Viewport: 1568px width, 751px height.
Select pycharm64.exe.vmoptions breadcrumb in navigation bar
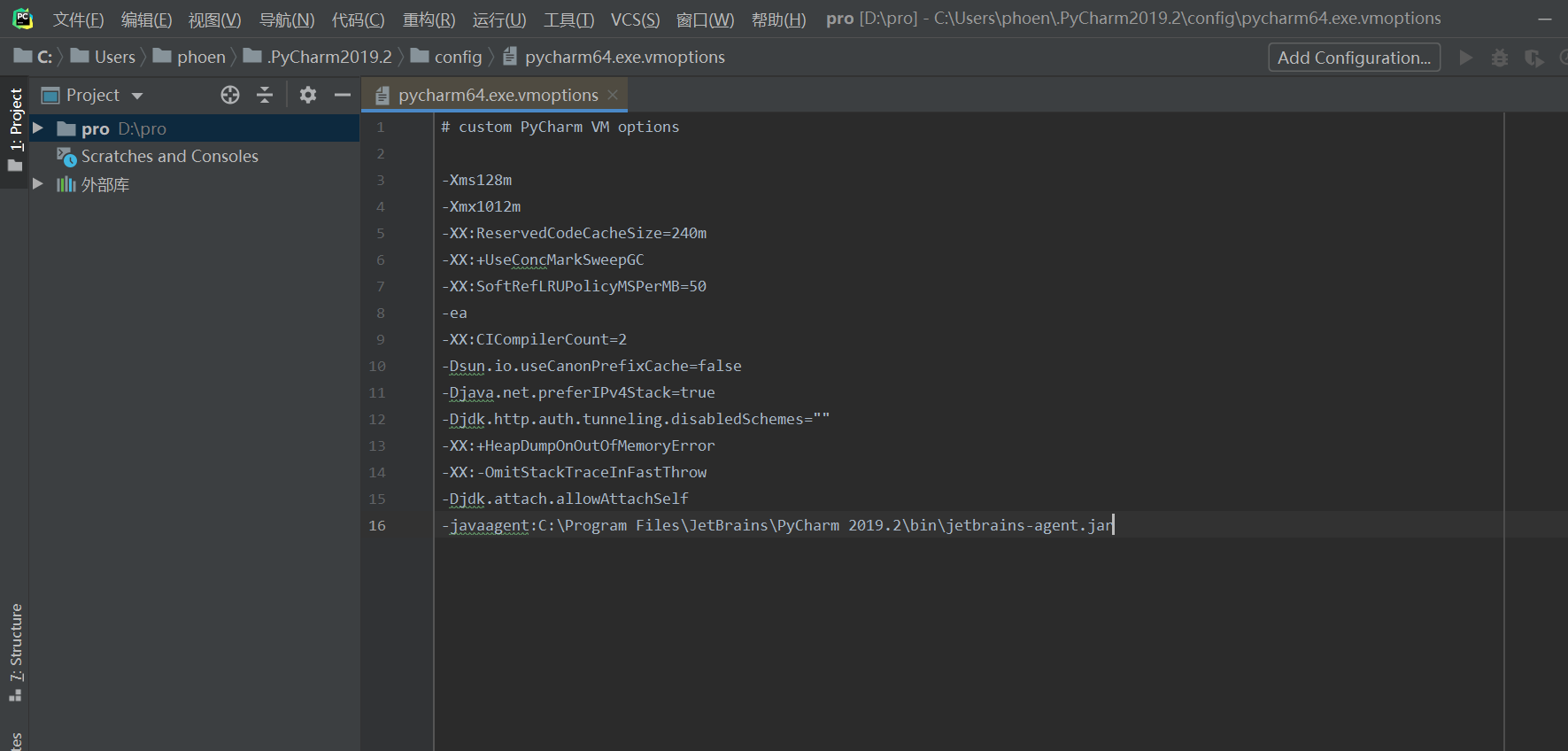(x=614, y=57)
